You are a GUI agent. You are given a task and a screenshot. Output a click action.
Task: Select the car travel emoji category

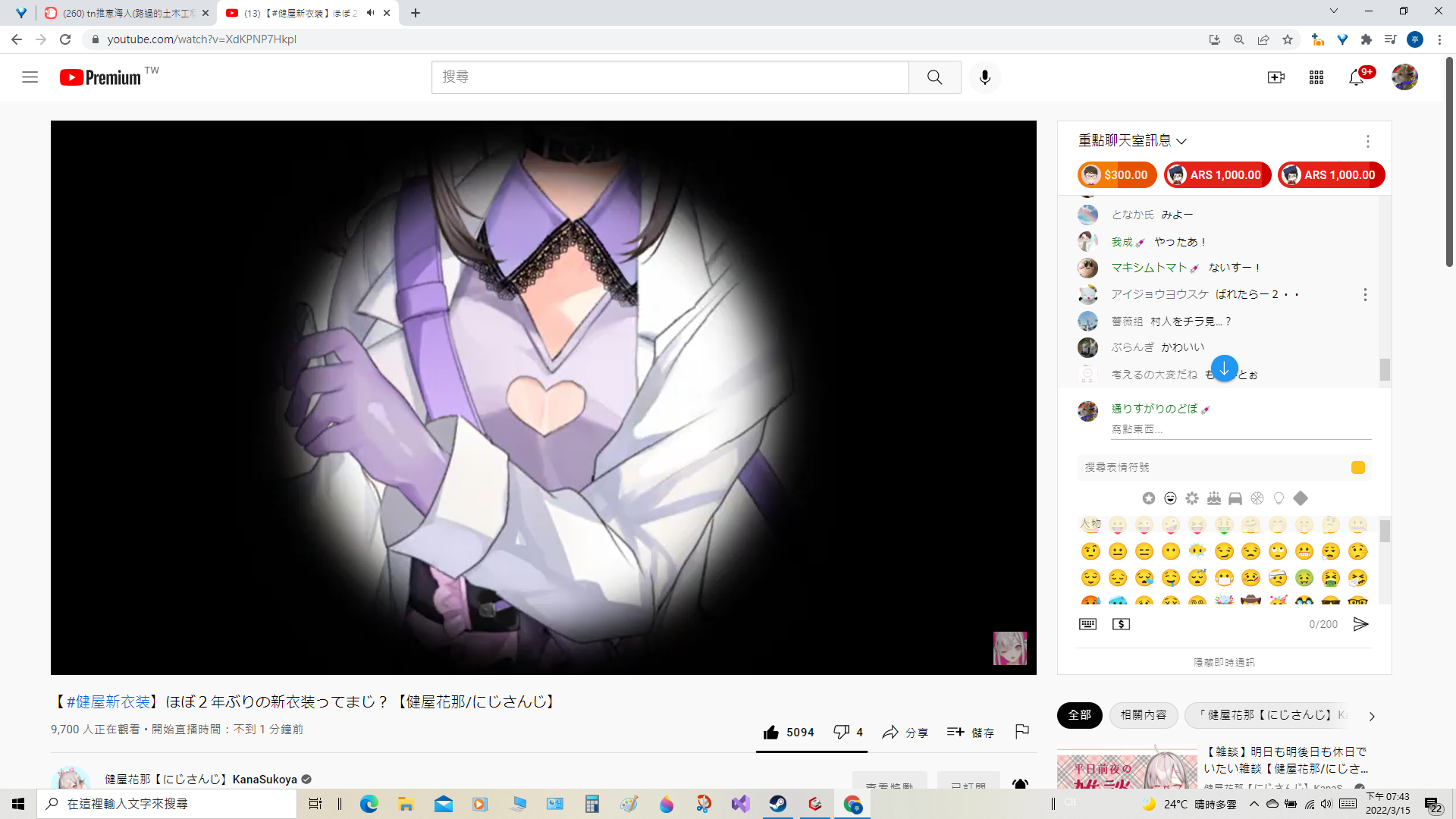(1235, 498)
